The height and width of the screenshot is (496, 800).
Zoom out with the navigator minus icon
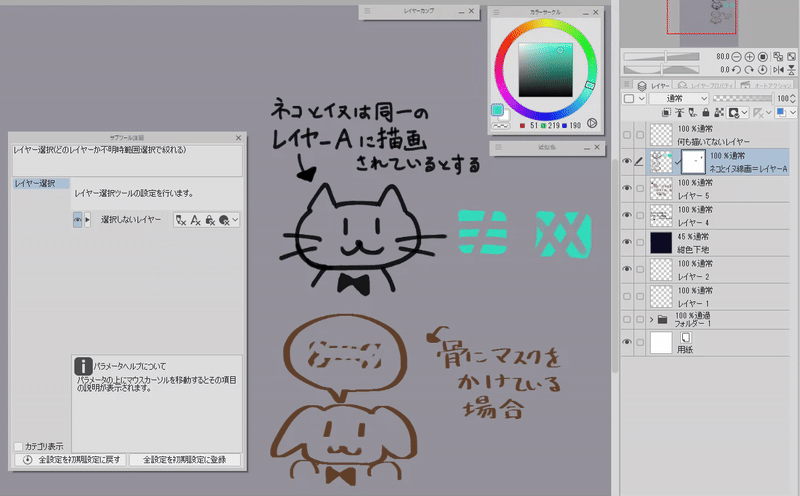click(737, 57)
